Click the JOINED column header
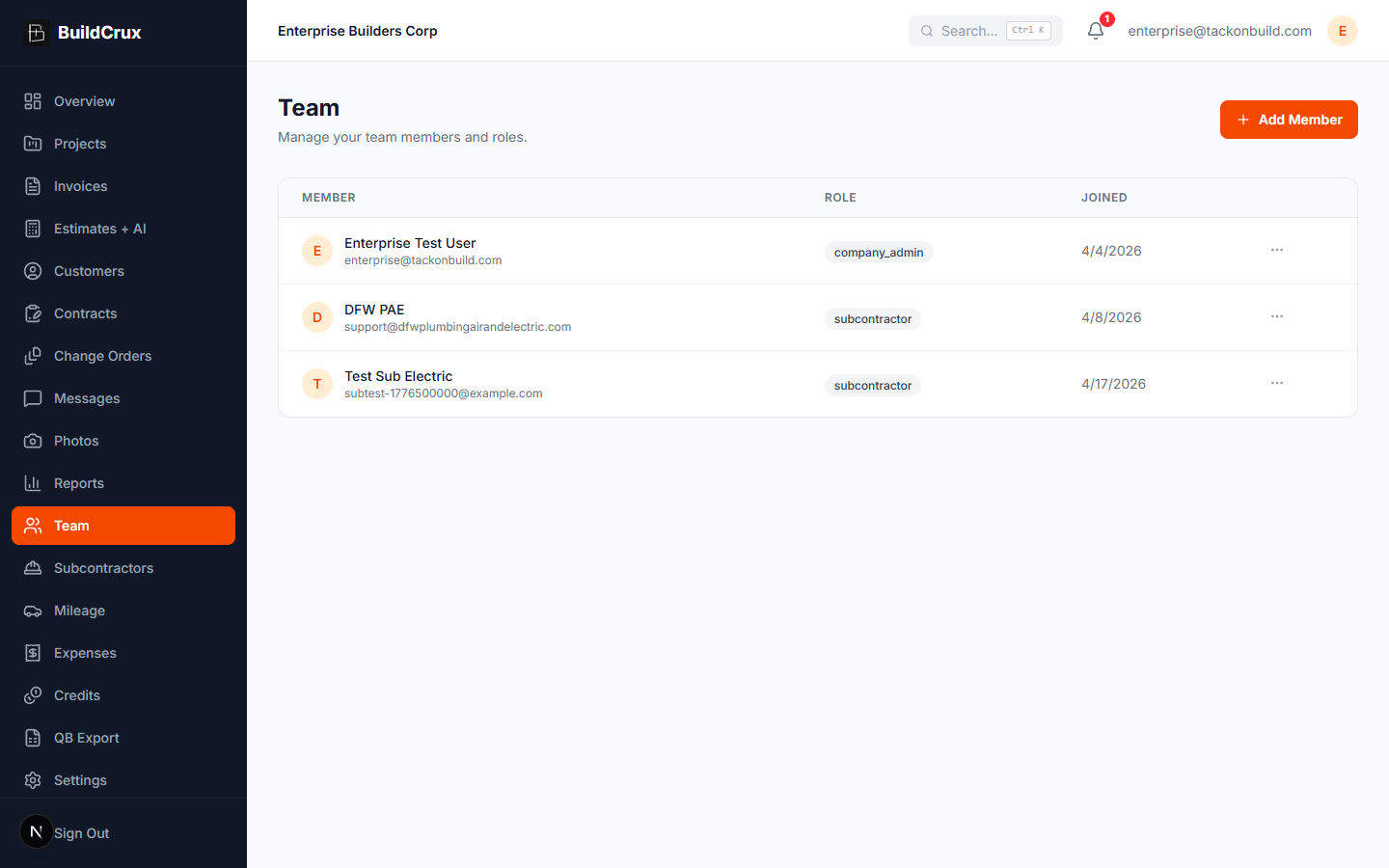Image resolution: width=1389 pixels, height=868 pixels. [1104, 198]
